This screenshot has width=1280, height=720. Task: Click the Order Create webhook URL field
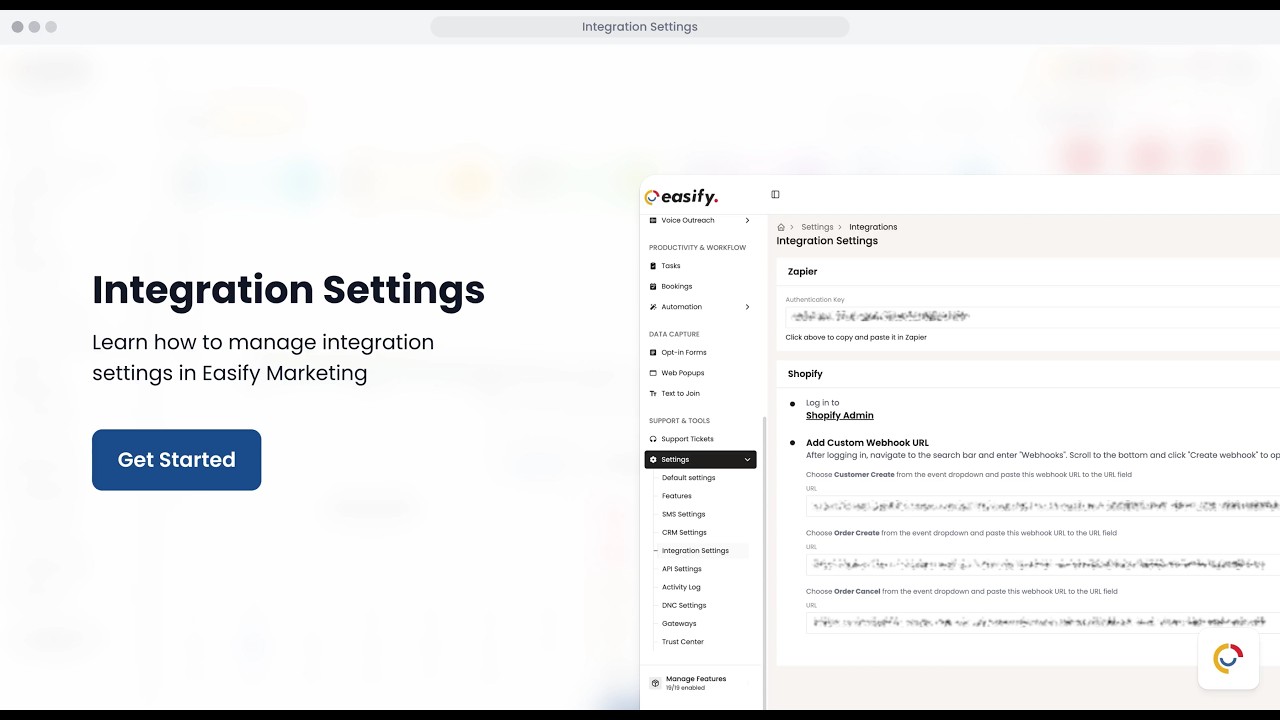[x=1043, y=564]
